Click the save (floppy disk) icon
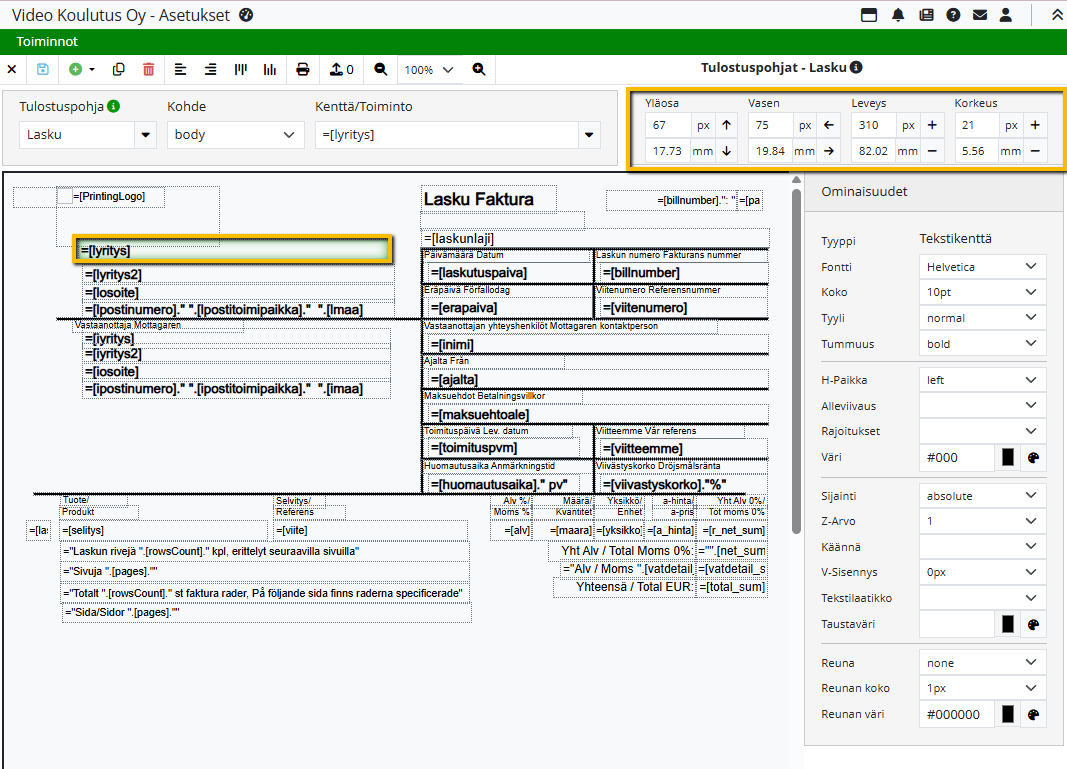 (x=43, y=69)
